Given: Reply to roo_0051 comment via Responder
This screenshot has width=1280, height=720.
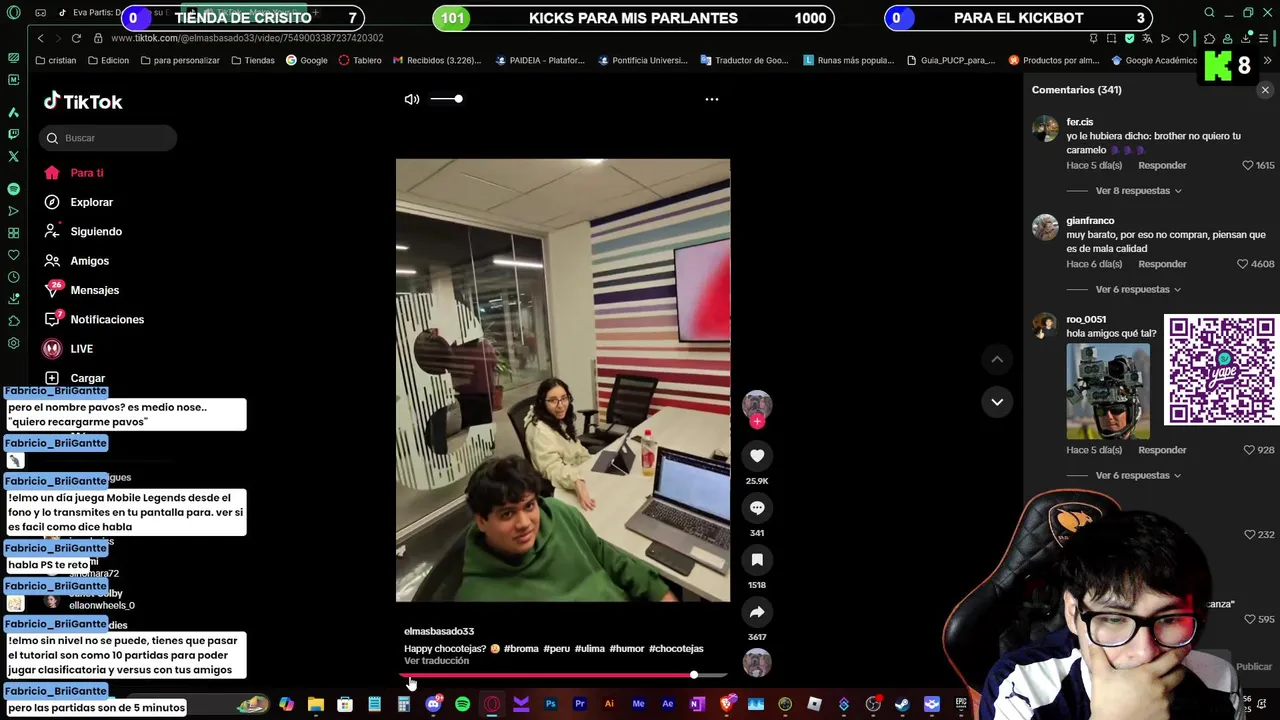Looking at the screenshot, I should point(1162,451).
